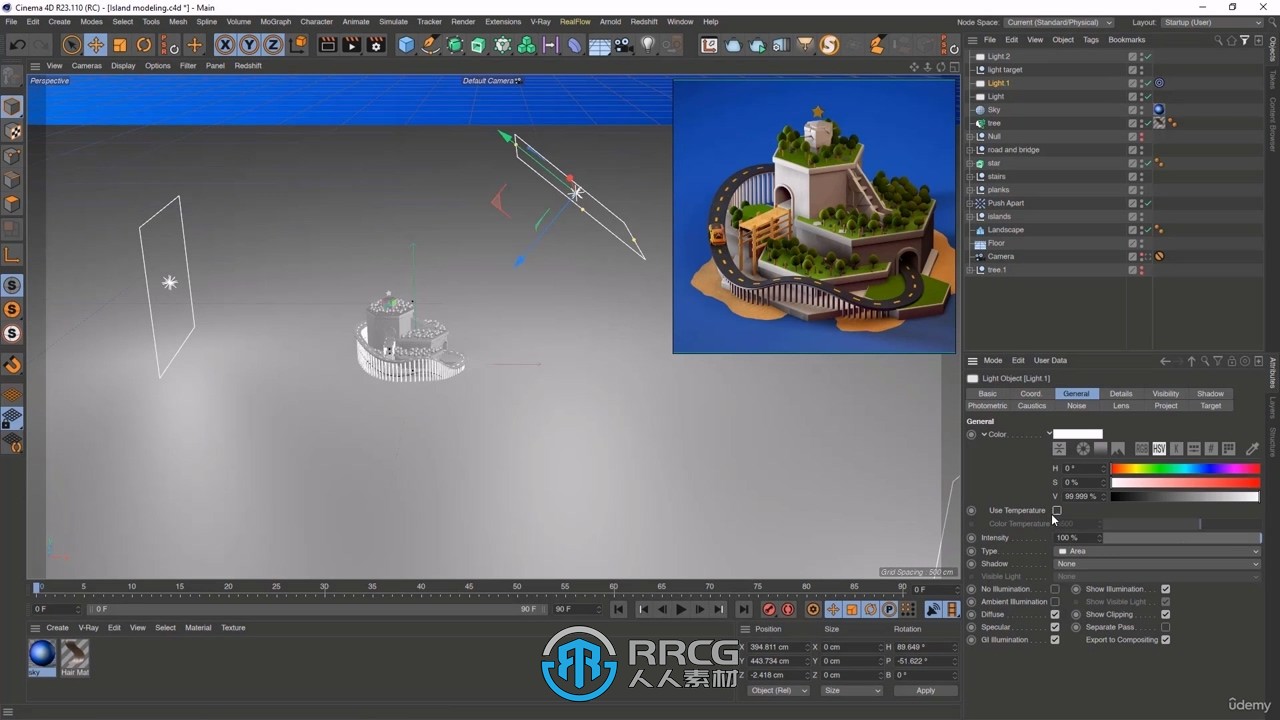Enable the Use Temperature checkbox
Screen dimensions: 1280x720
[x=1057, y=510]
